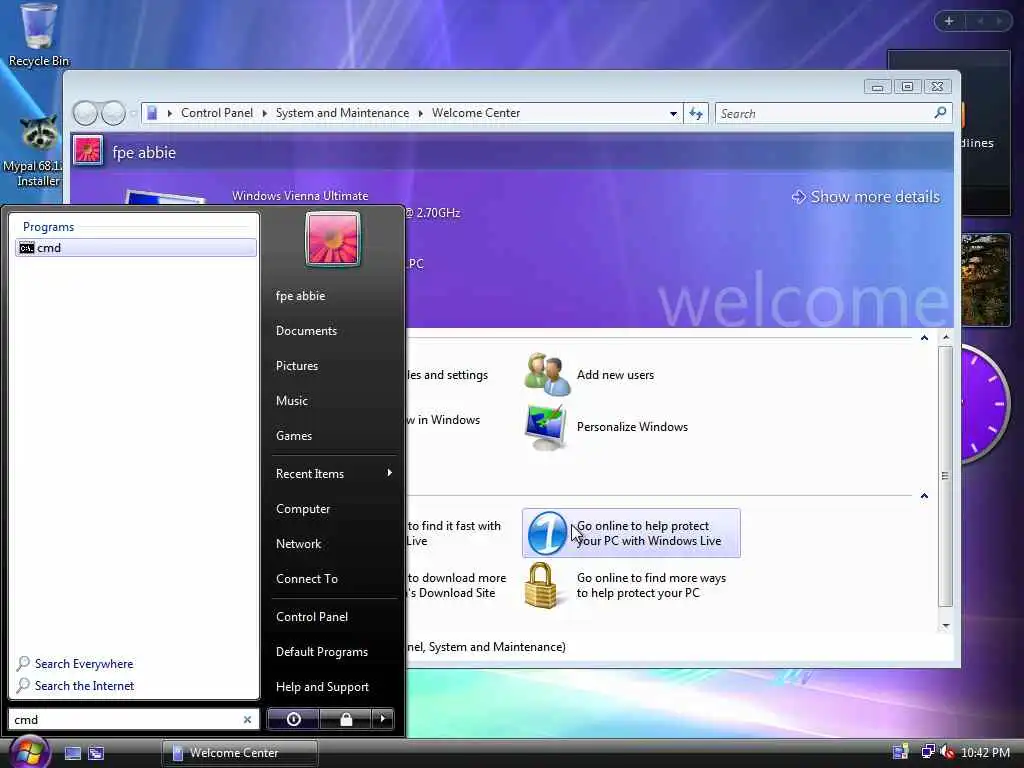Expand the arrow after System and Maintenance breadcrumb
Image resolution: width=1024 pixels, height=768 pixels.
click(421, 114)
